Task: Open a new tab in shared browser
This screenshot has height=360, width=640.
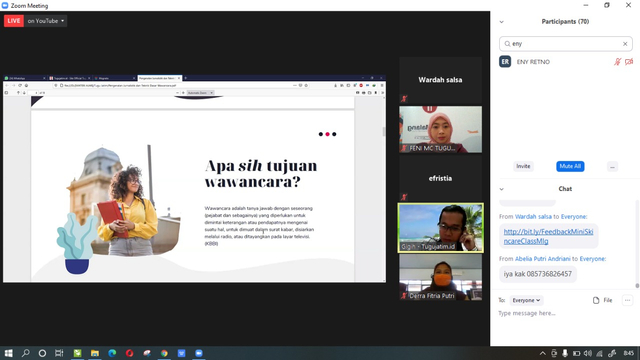Action: (x=185, y=78)
